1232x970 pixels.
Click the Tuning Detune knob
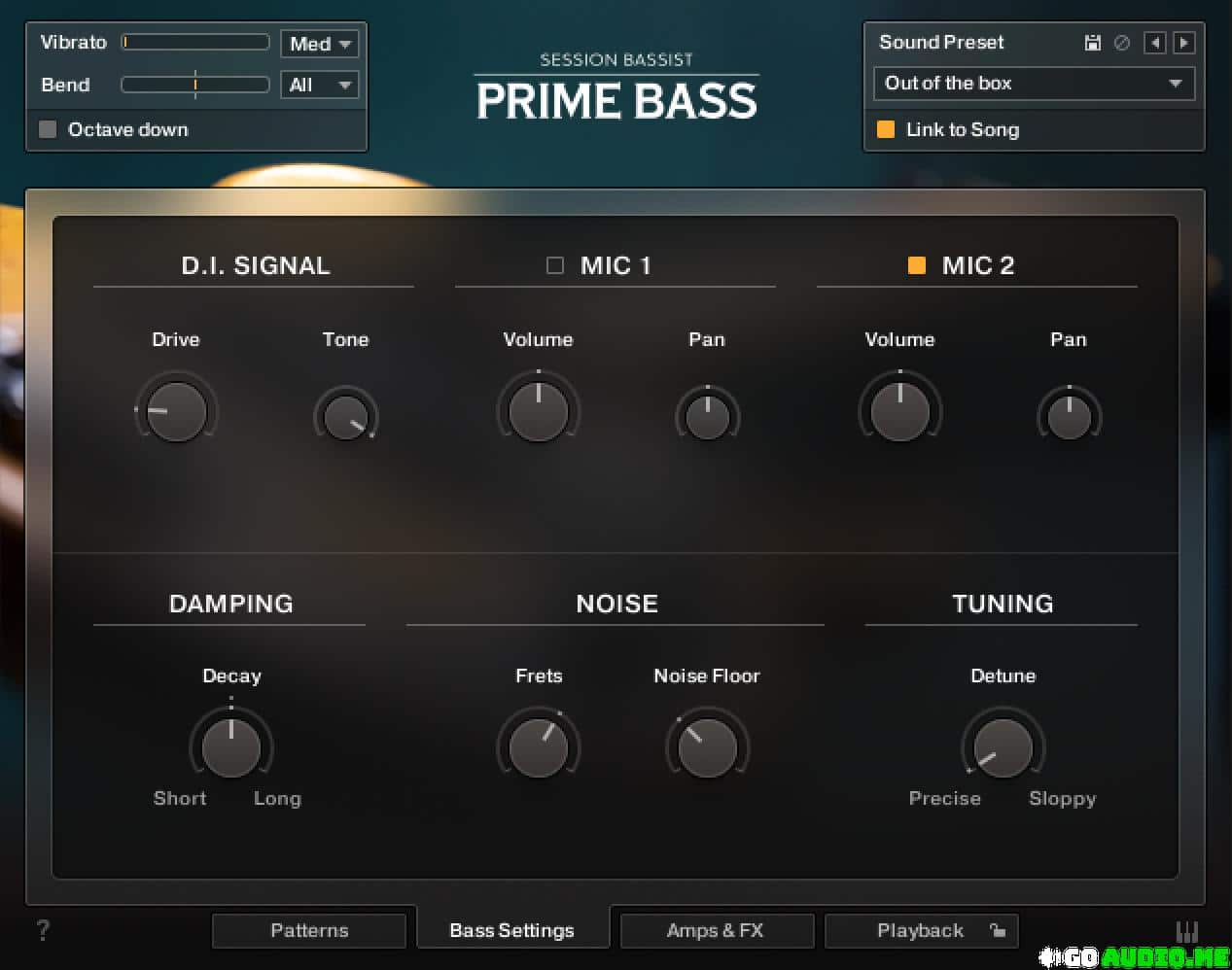tap(1003, 747)
